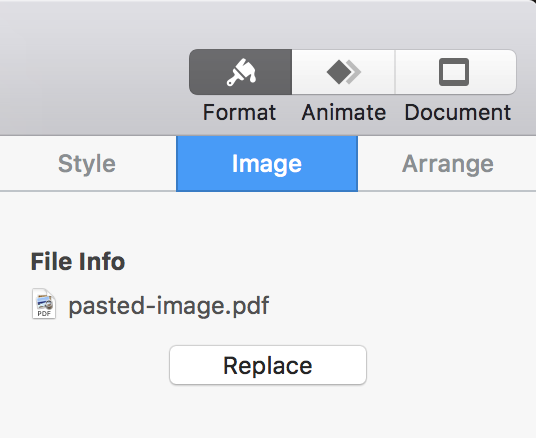The image size is (536, 438).
Task: Switch to the Arrange tab
Action: [x=447, y=164]
